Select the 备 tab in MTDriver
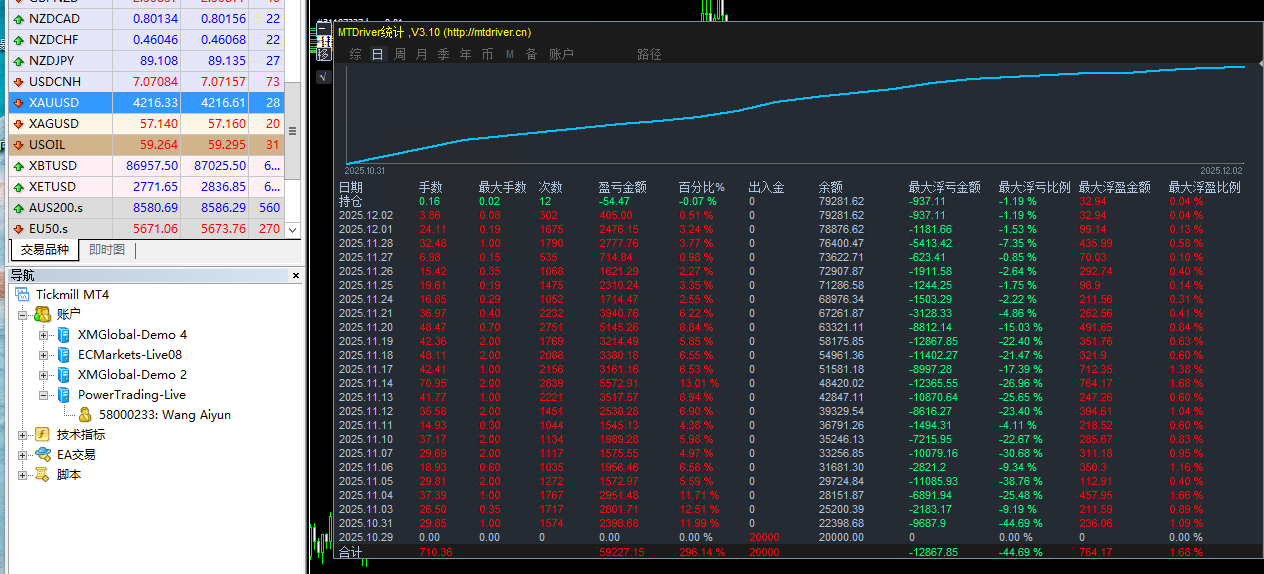 (x=532, y=54)
